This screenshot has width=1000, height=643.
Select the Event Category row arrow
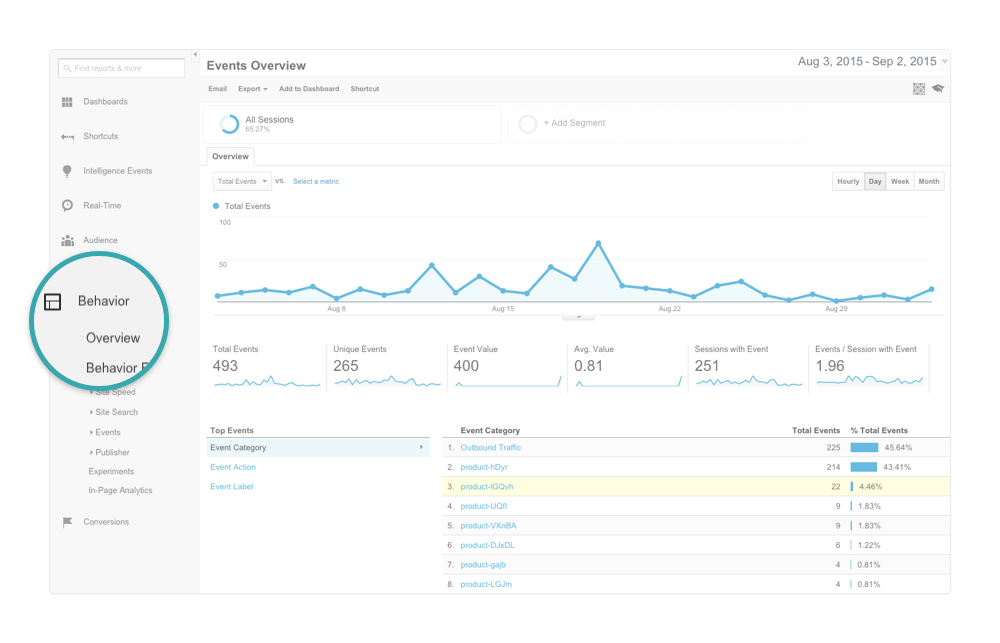click(x=422, y=447)
